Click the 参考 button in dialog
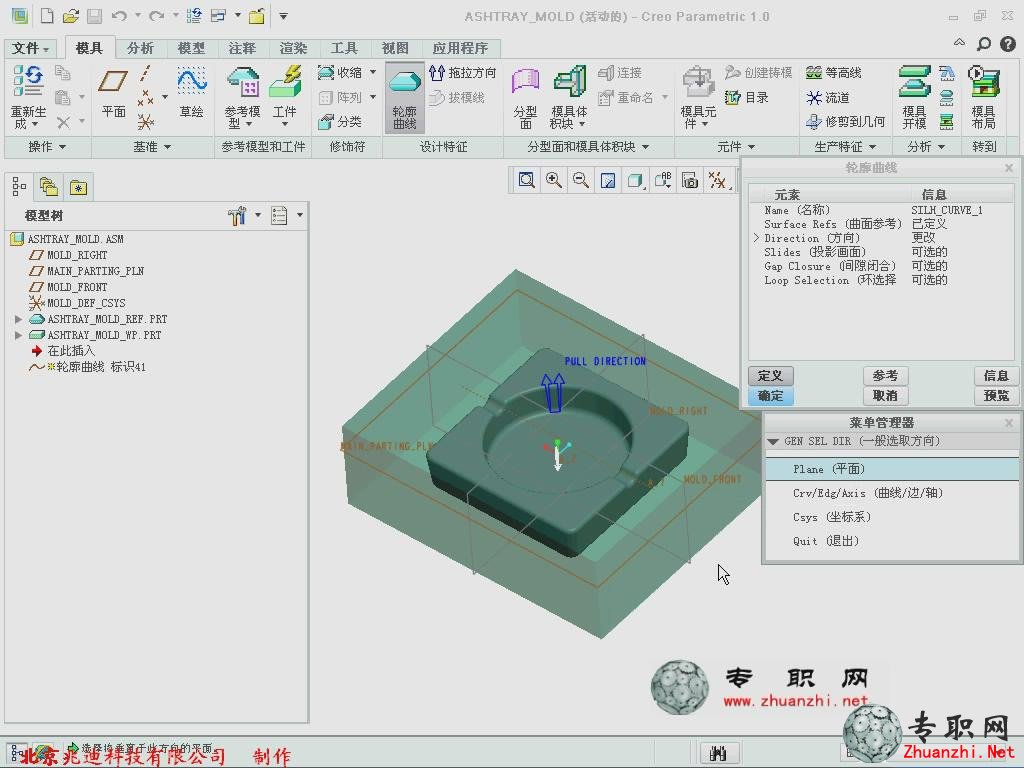This screenshot has height=768, width=1024. pos(885,376)
